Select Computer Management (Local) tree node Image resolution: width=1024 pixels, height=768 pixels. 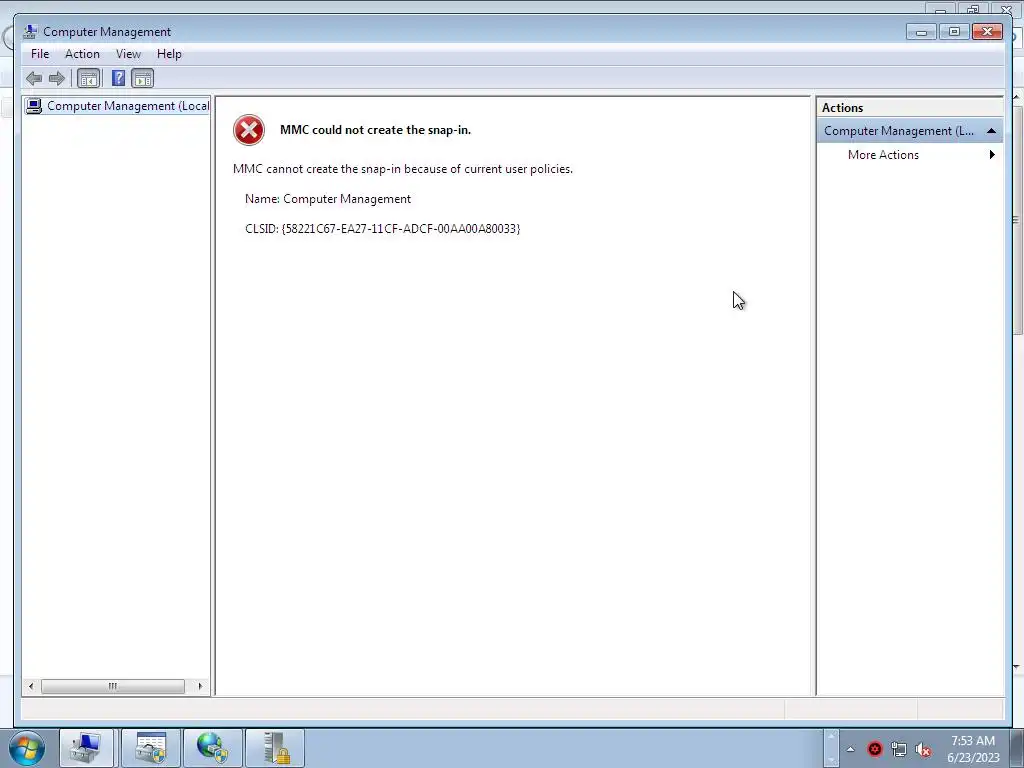click(118, 106)
